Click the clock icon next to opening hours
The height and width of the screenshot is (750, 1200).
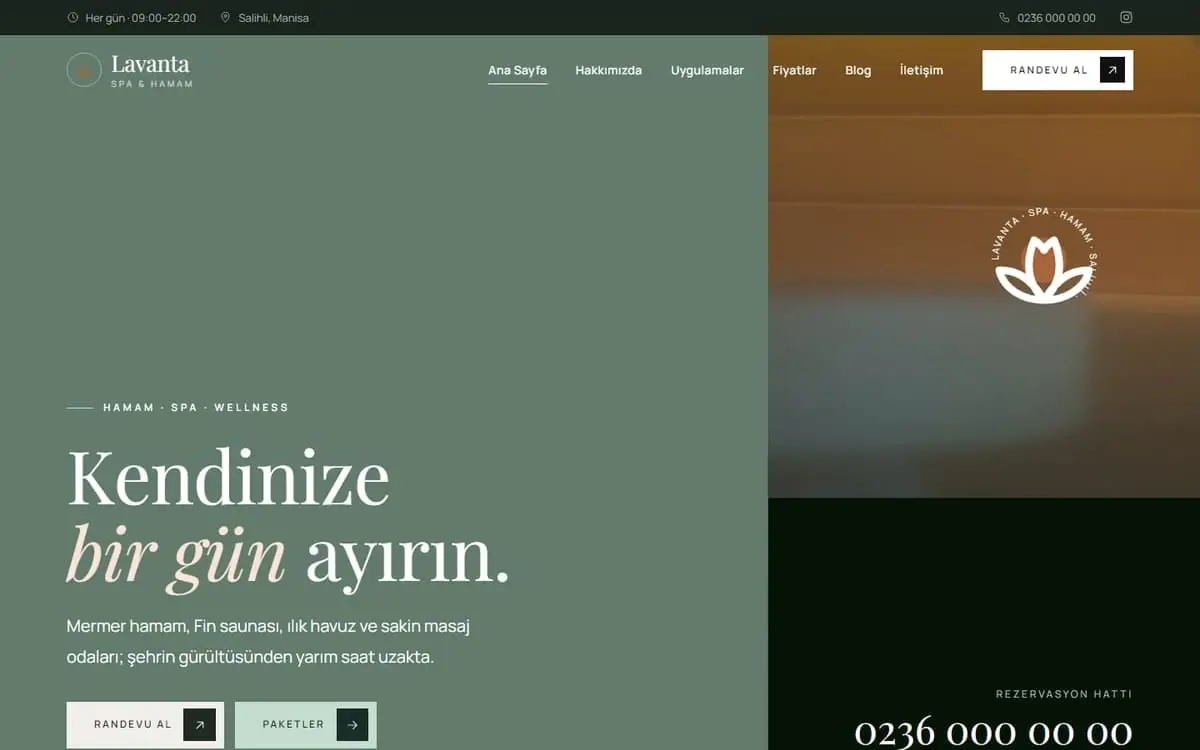[x=72, y=18]
